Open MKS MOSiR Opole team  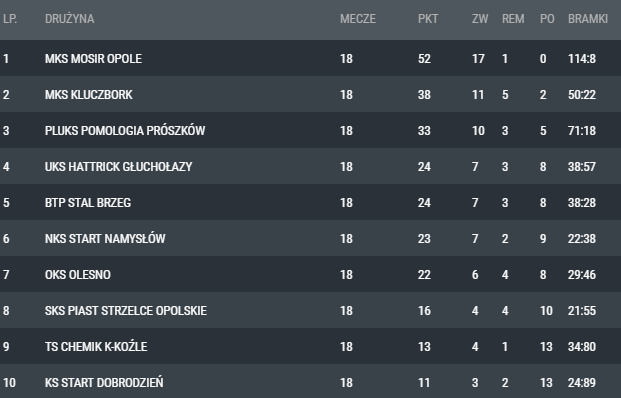(x=93, y=59)
